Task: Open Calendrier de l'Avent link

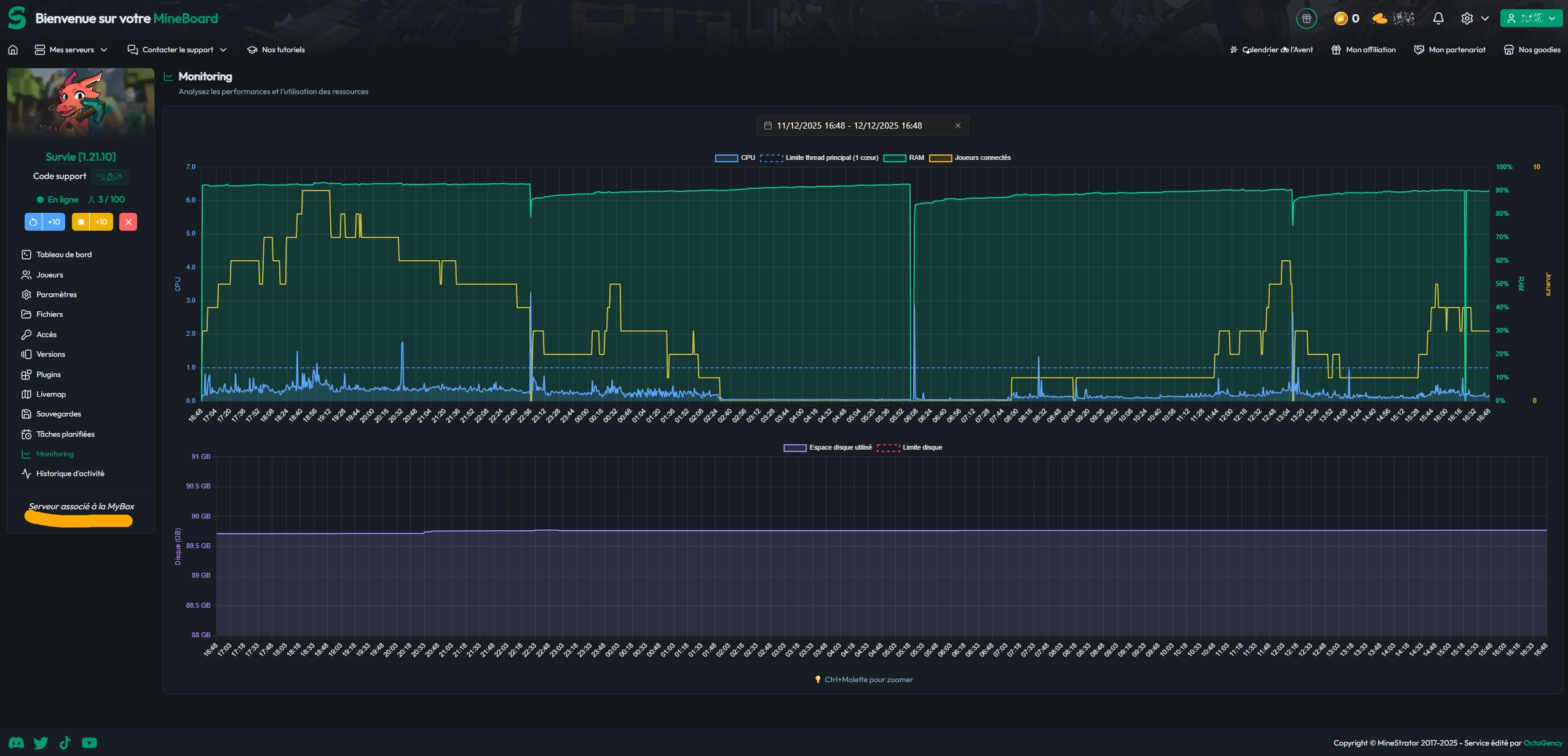Action: coord(1271,50)
